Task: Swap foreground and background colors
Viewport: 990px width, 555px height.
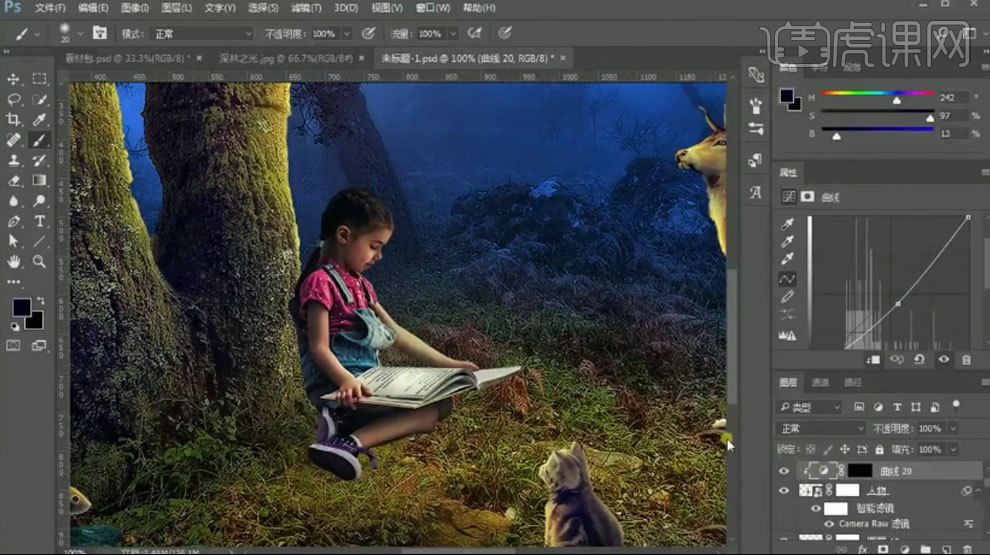Action: click(41, 301)
